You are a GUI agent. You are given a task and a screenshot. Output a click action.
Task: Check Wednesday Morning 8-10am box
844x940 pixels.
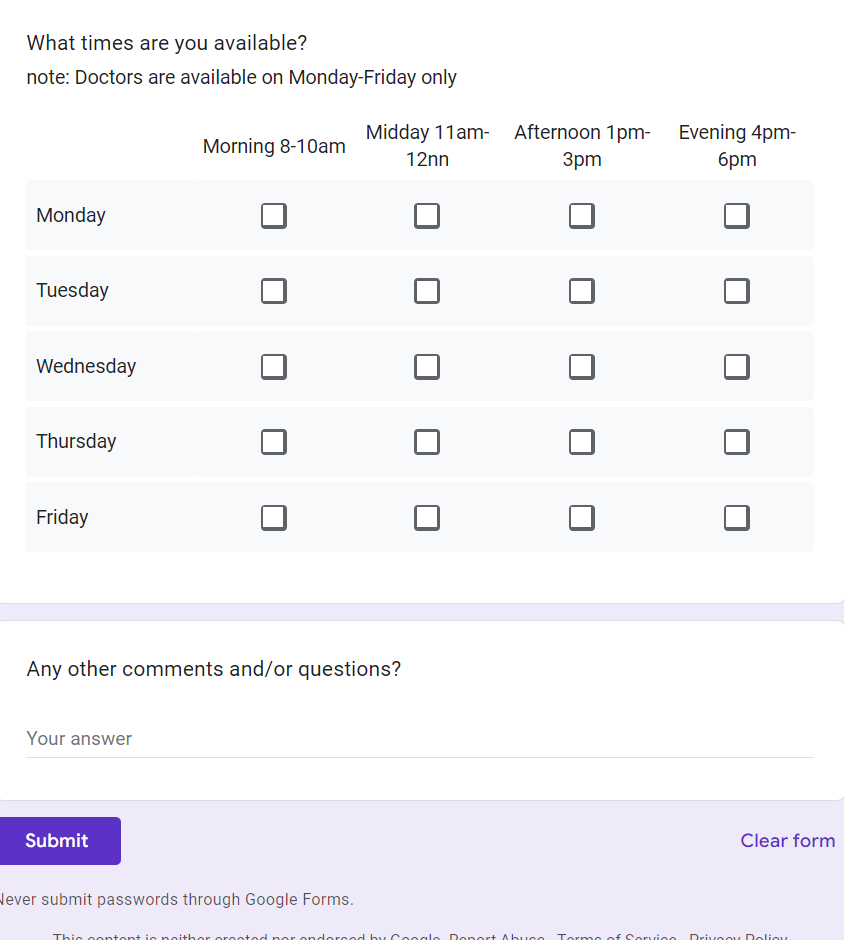[x=274, y=367]
